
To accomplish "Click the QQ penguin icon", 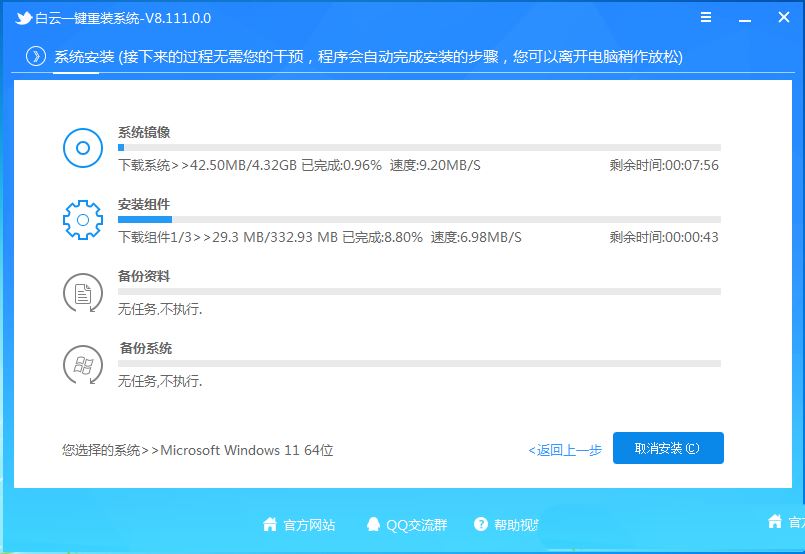I will click(373, 524).
